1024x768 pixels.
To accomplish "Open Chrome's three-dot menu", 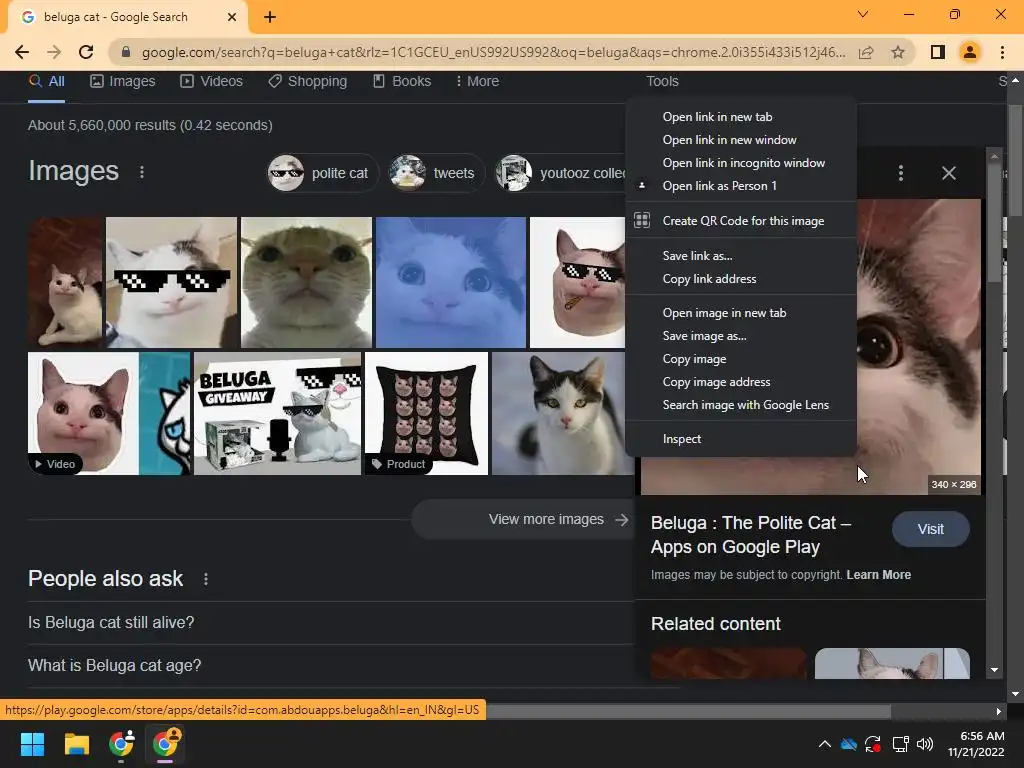I will click(x=1002, y=52).
